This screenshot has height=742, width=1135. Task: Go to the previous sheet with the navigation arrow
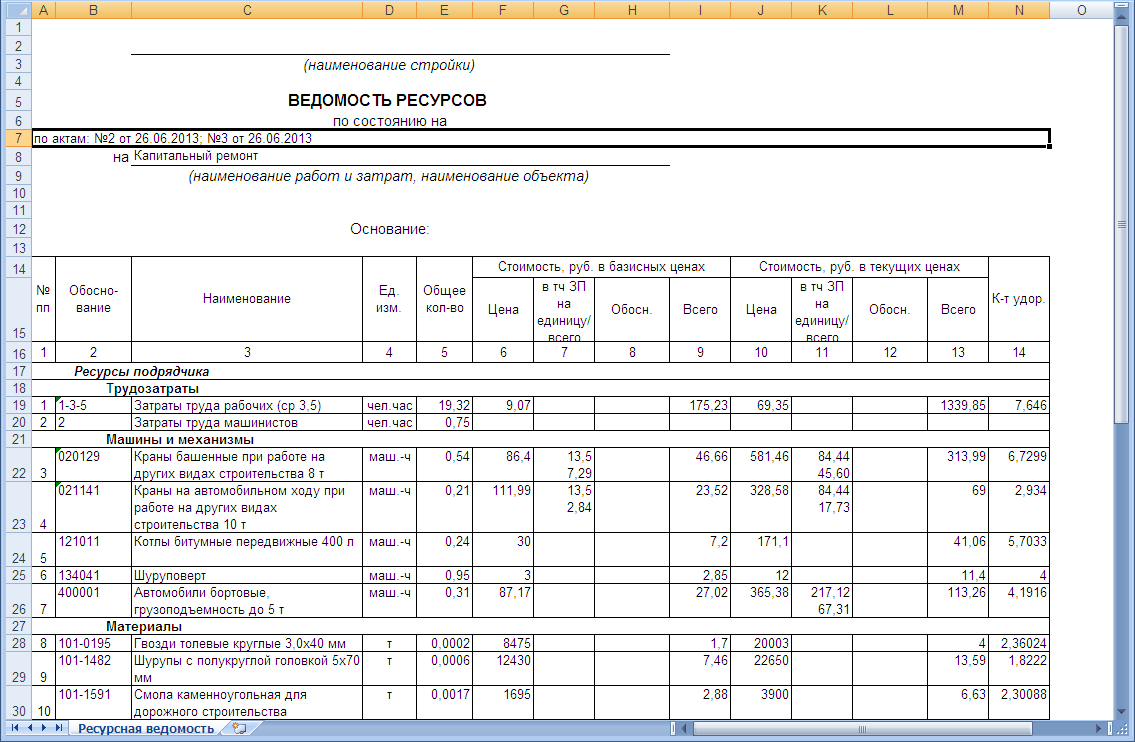(x=30, y=728)
